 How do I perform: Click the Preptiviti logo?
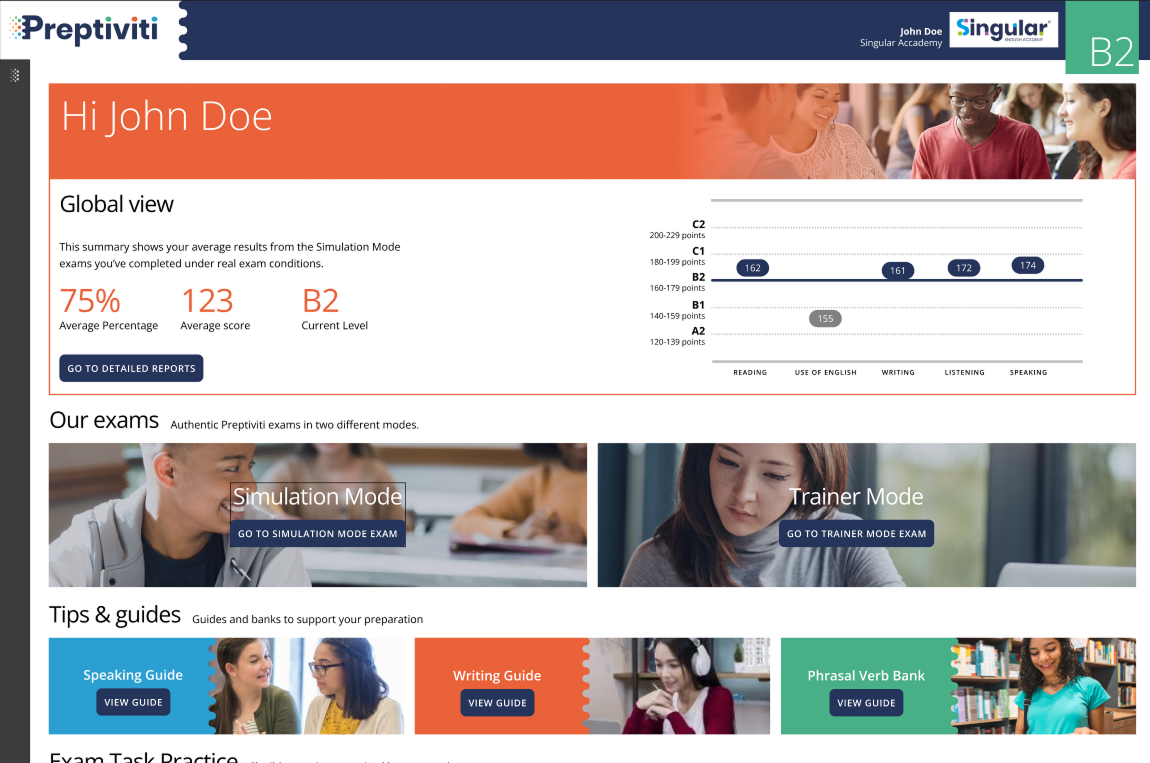[x=88, y=30]
